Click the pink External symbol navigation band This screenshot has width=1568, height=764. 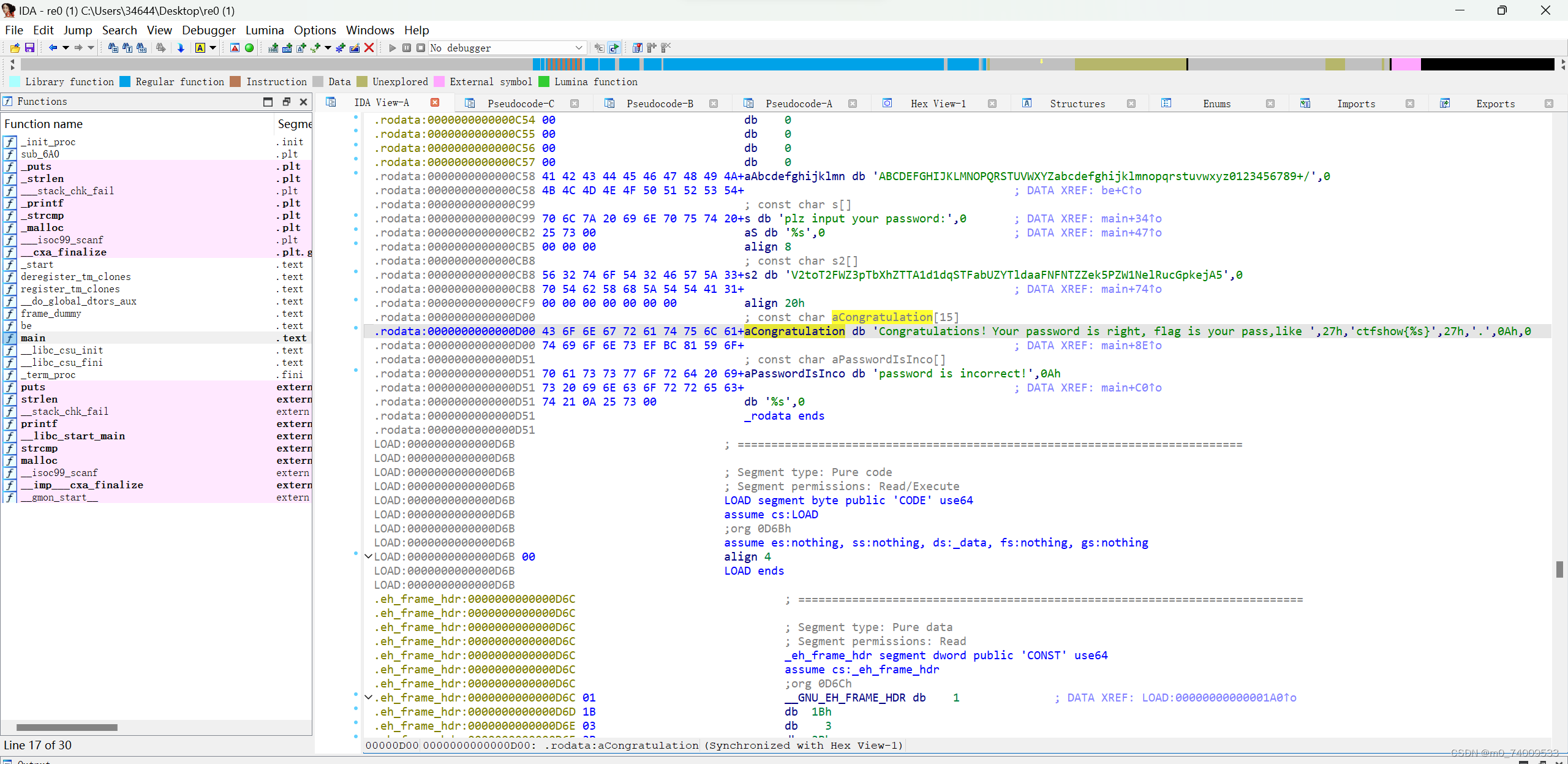pos(1406,64)
